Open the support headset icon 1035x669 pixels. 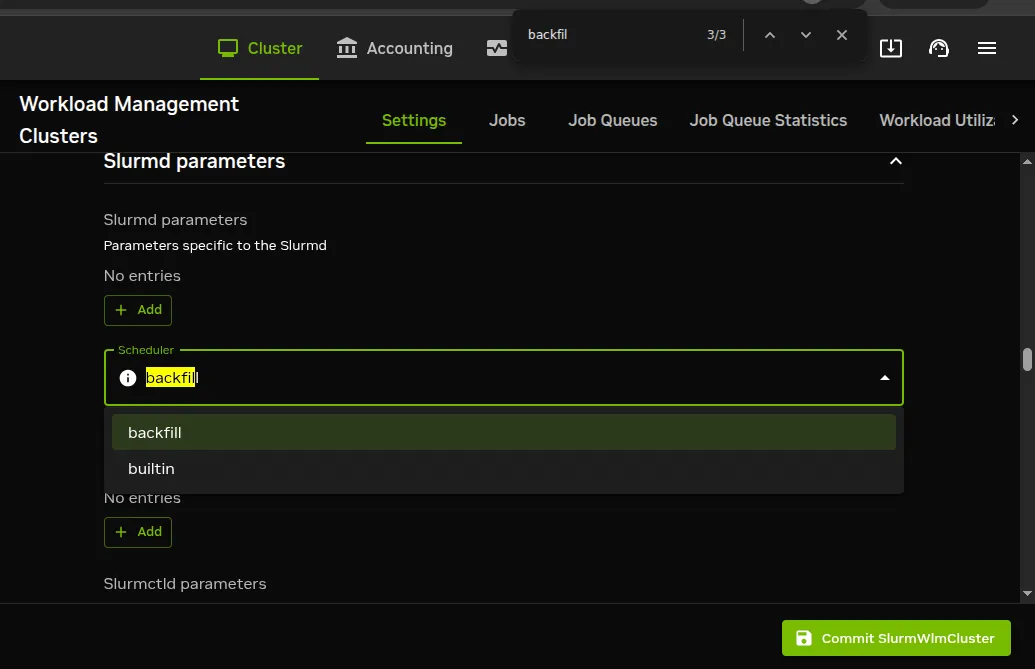click(939, 48)
